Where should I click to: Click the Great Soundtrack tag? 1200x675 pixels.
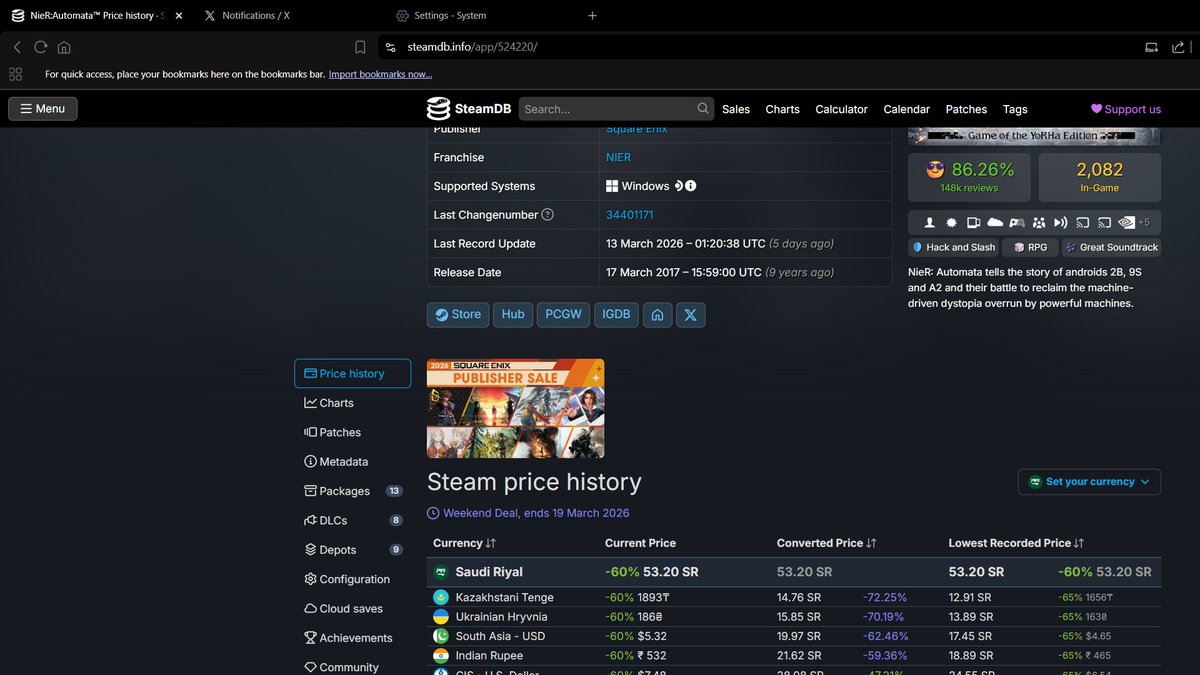(x=1110, y=247)
